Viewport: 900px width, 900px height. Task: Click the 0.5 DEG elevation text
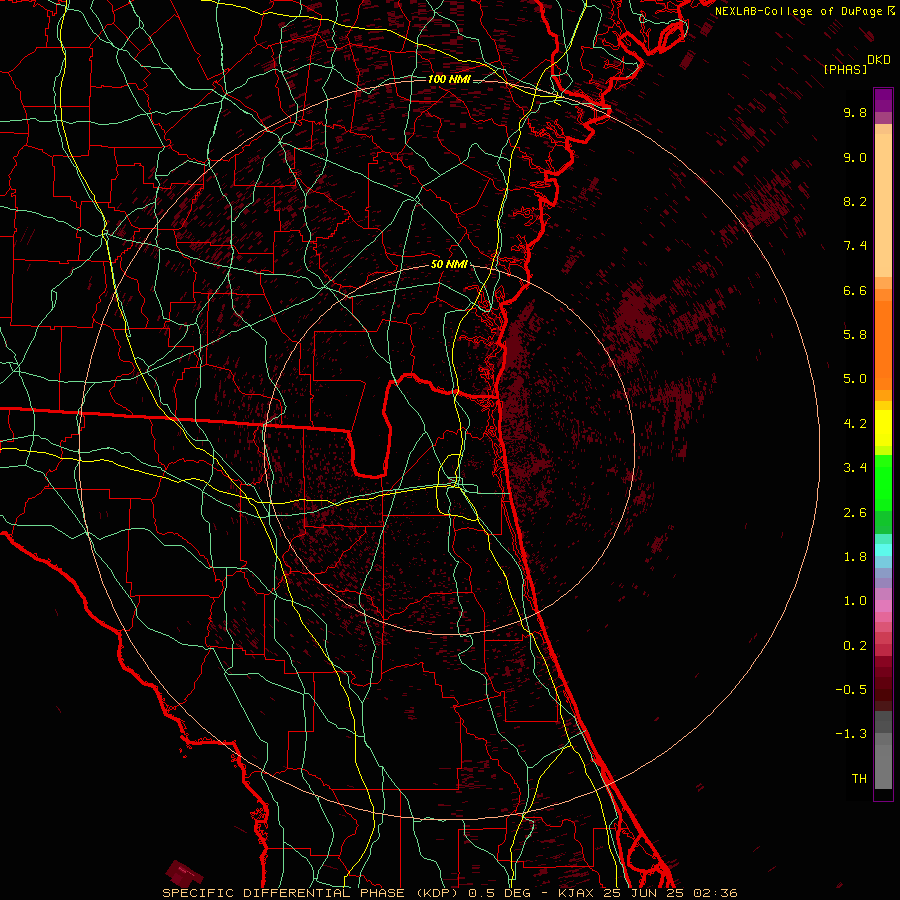[499, 893]
